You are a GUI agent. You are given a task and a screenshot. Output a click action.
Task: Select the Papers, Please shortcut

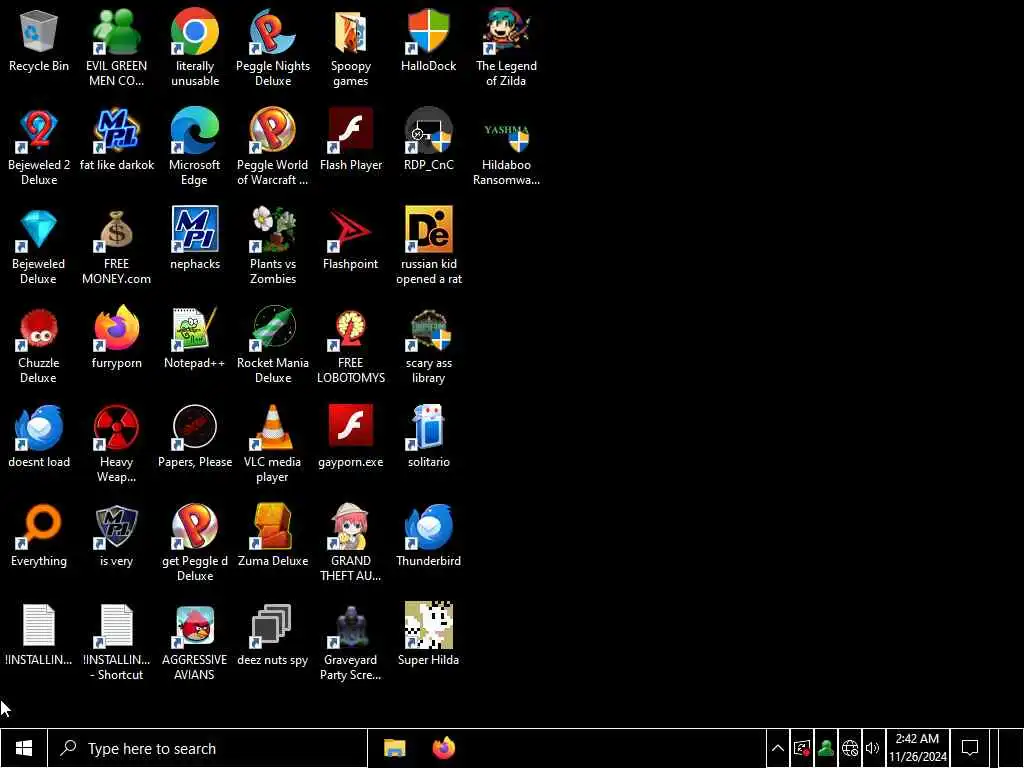(195, 436)
